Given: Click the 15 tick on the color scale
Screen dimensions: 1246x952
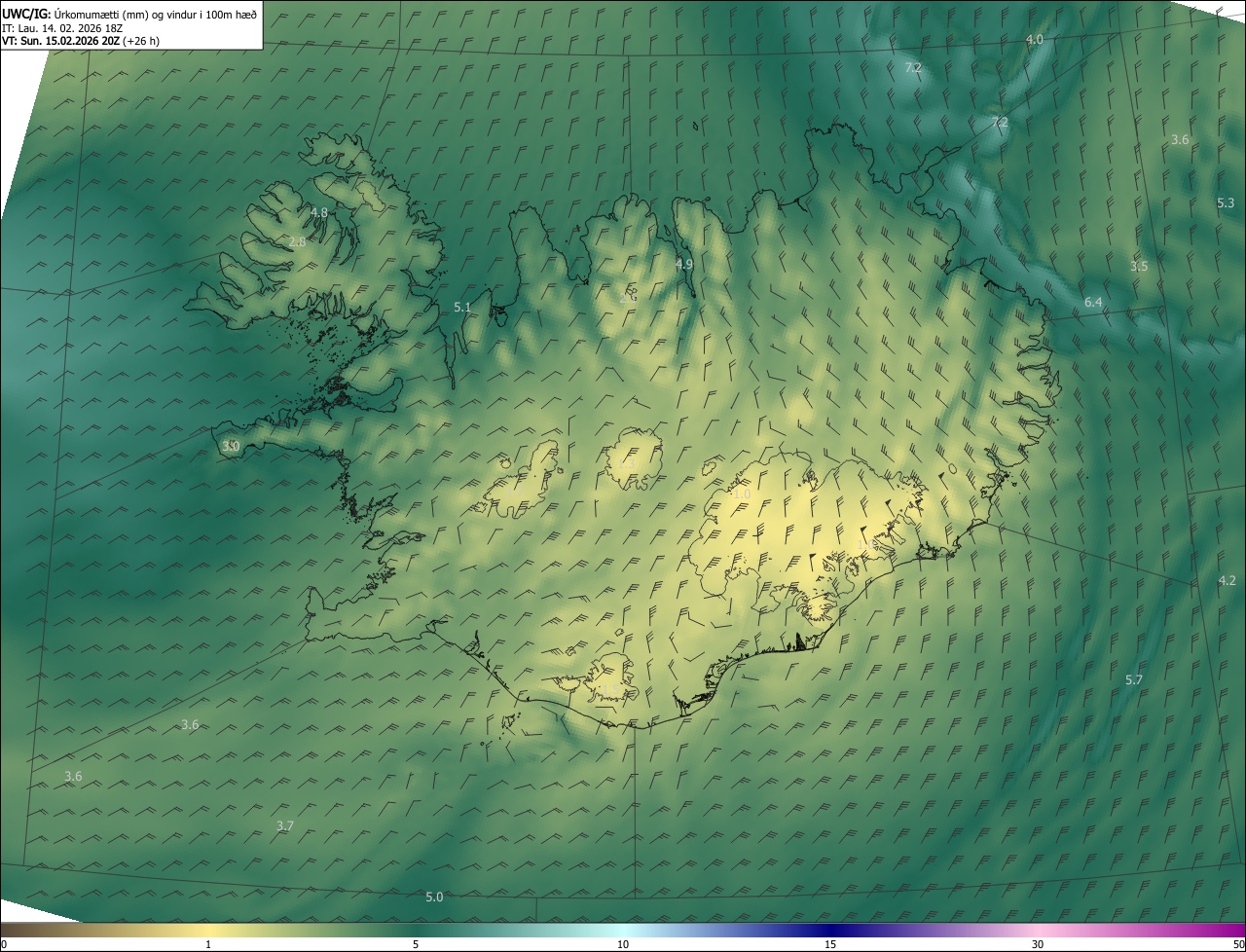Looking at the screenshot, I should click(830, 945).
